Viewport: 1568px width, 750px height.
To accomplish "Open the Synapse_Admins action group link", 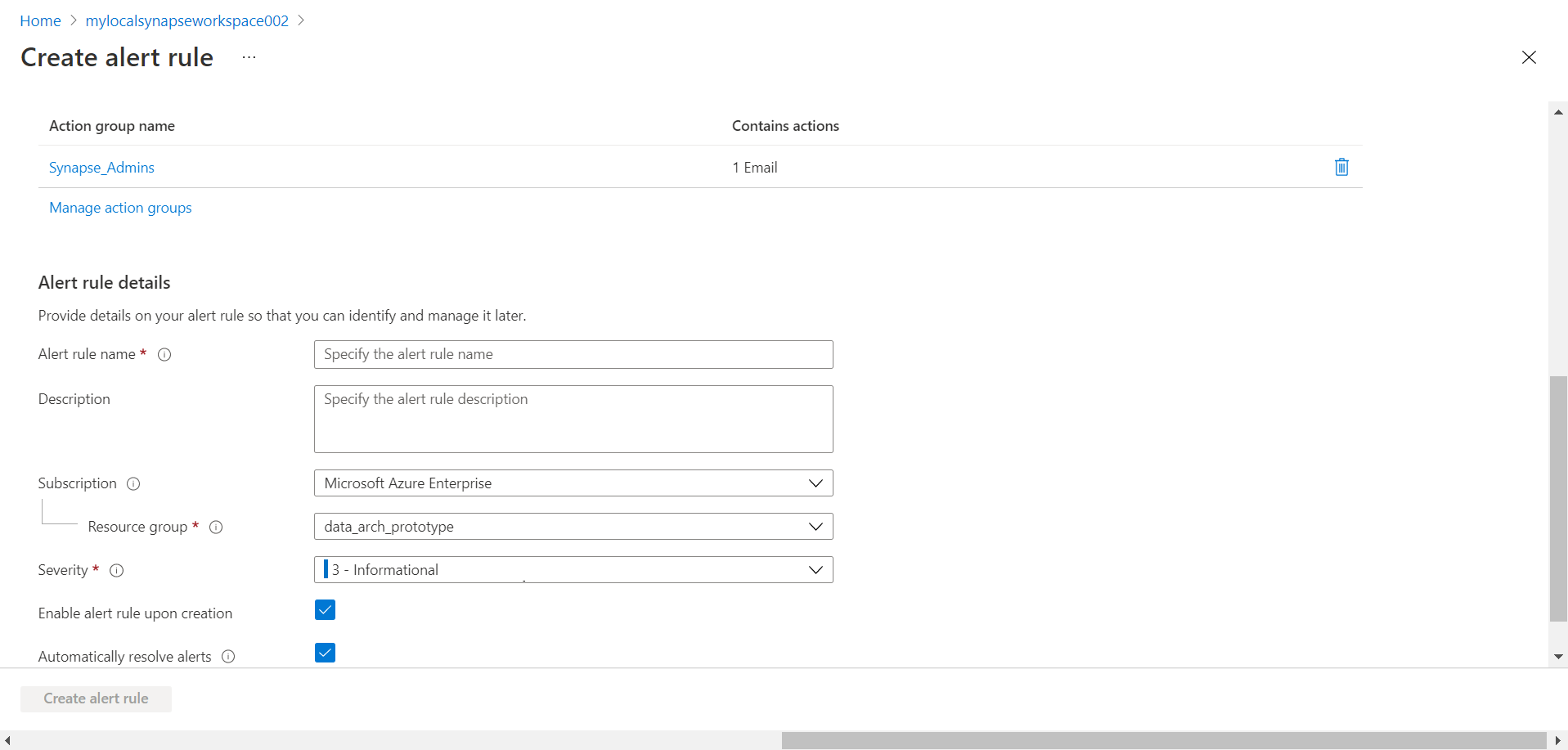I will tap(101, 168).
